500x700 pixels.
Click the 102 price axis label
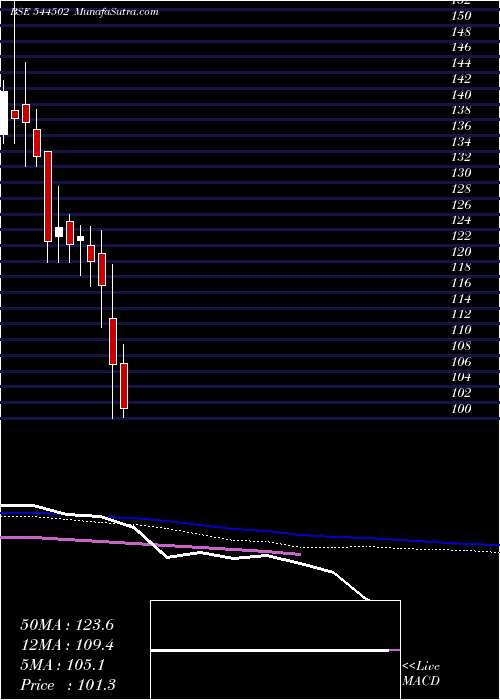click(x=461, y=392)
